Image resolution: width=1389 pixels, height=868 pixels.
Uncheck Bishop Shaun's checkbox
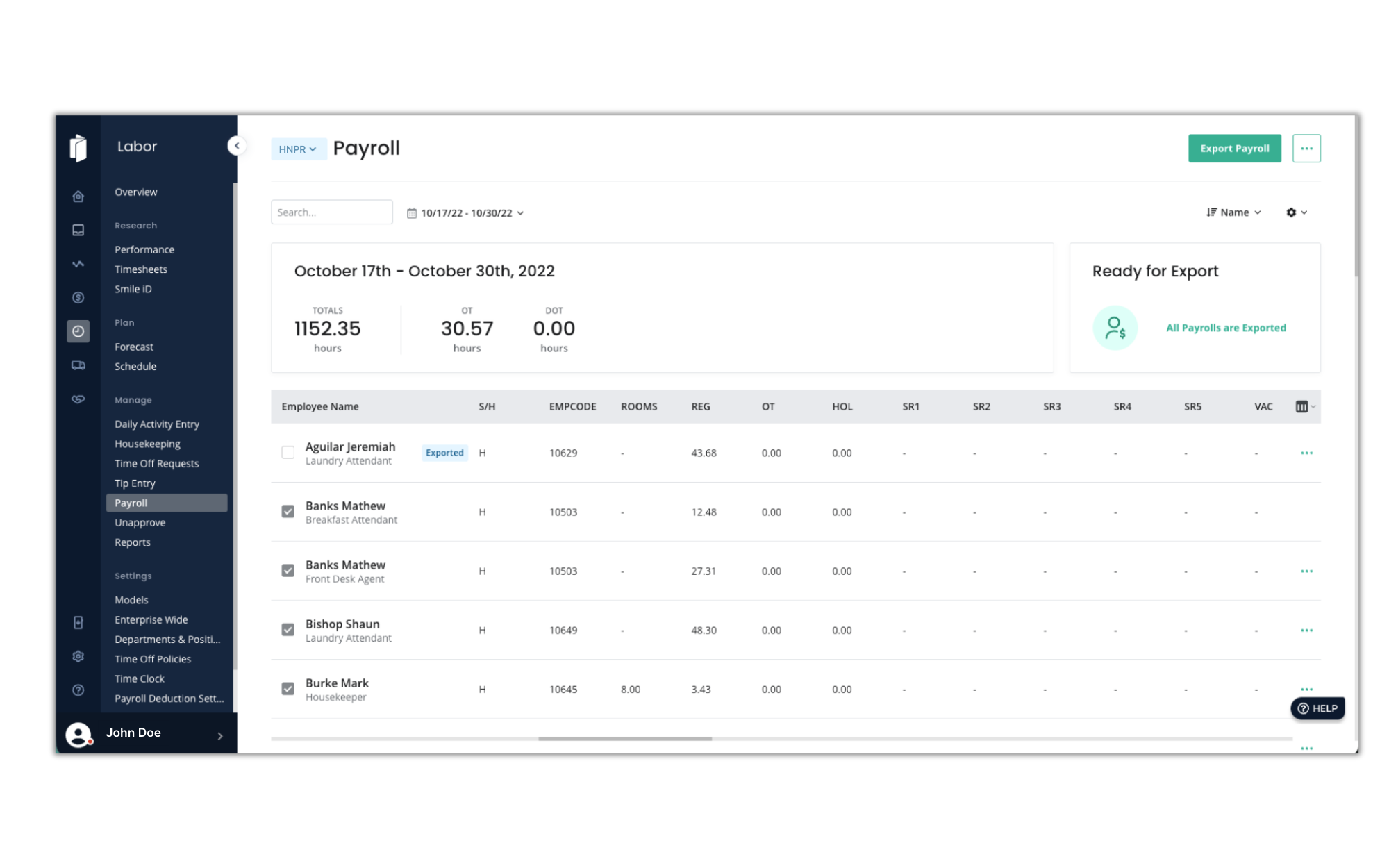coord(288,630)
